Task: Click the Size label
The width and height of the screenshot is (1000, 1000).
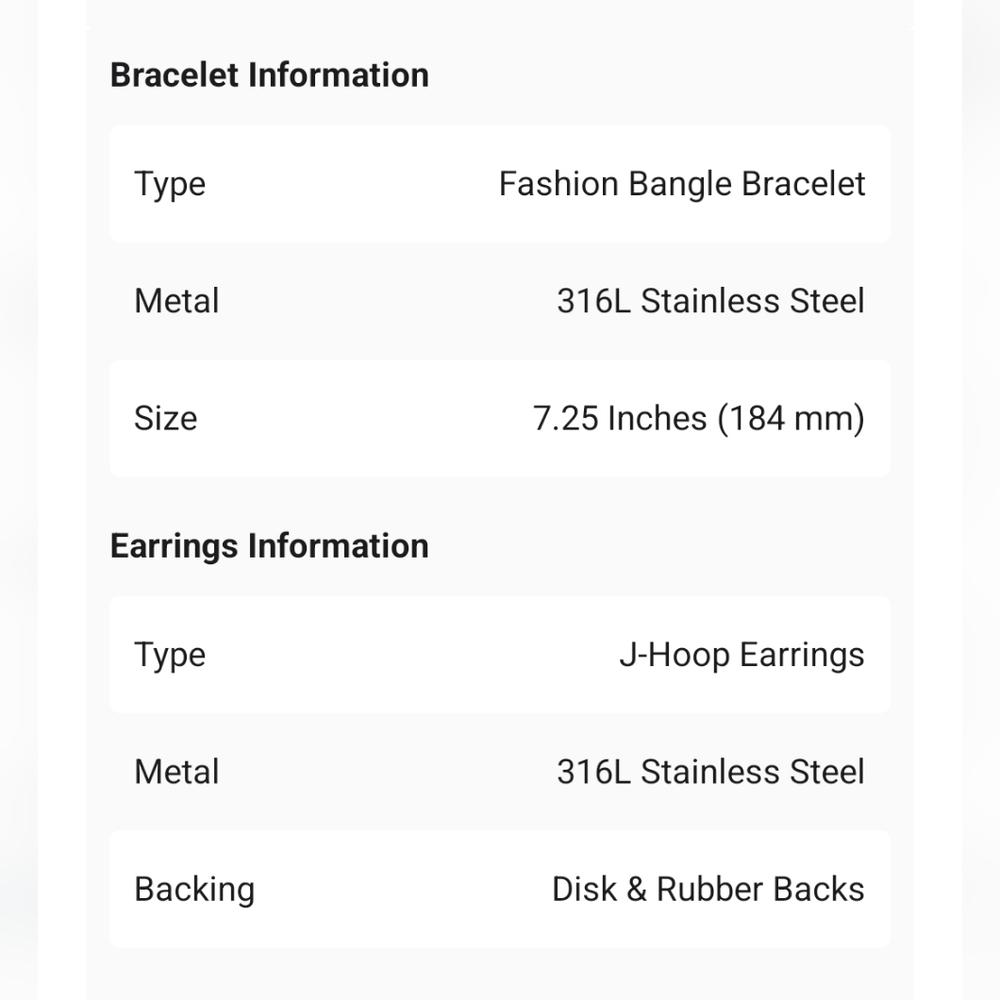Action: (x=166, y=418)
